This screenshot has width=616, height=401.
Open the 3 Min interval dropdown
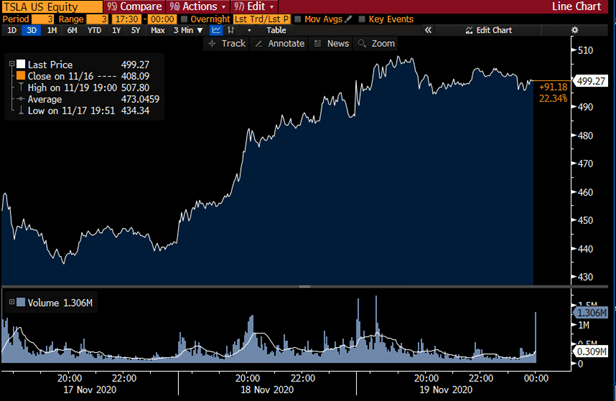tap(188, 30)
